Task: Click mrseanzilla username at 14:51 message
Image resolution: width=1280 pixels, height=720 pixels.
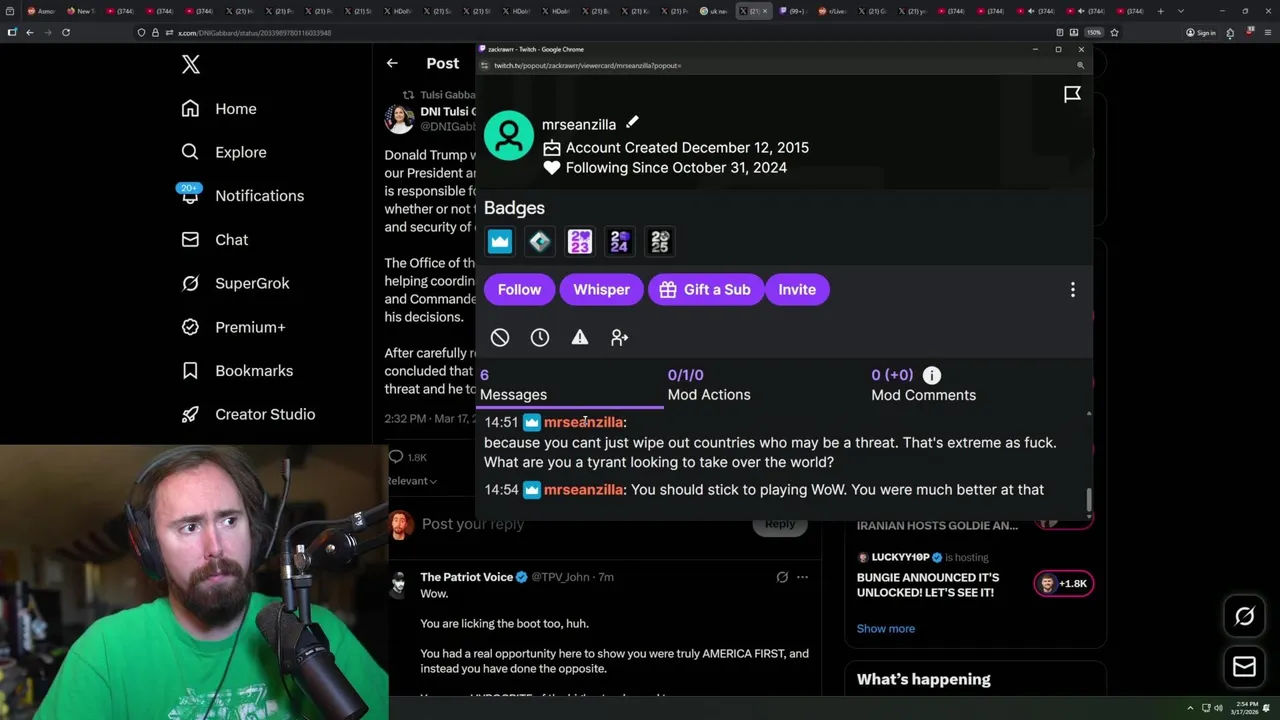Action: click(x=584, y=422)
